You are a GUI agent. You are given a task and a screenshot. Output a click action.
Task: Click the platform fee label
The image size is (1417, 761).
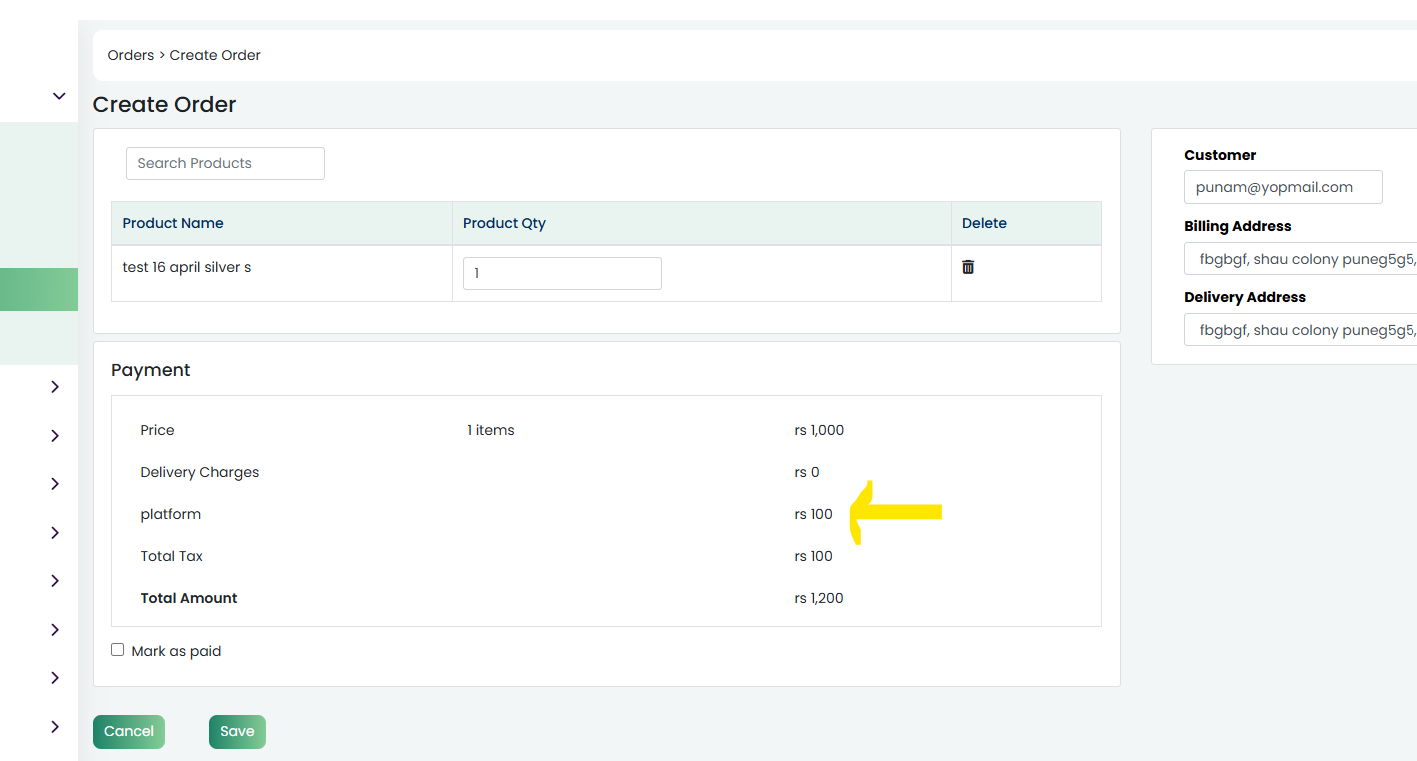pos(171,514)
